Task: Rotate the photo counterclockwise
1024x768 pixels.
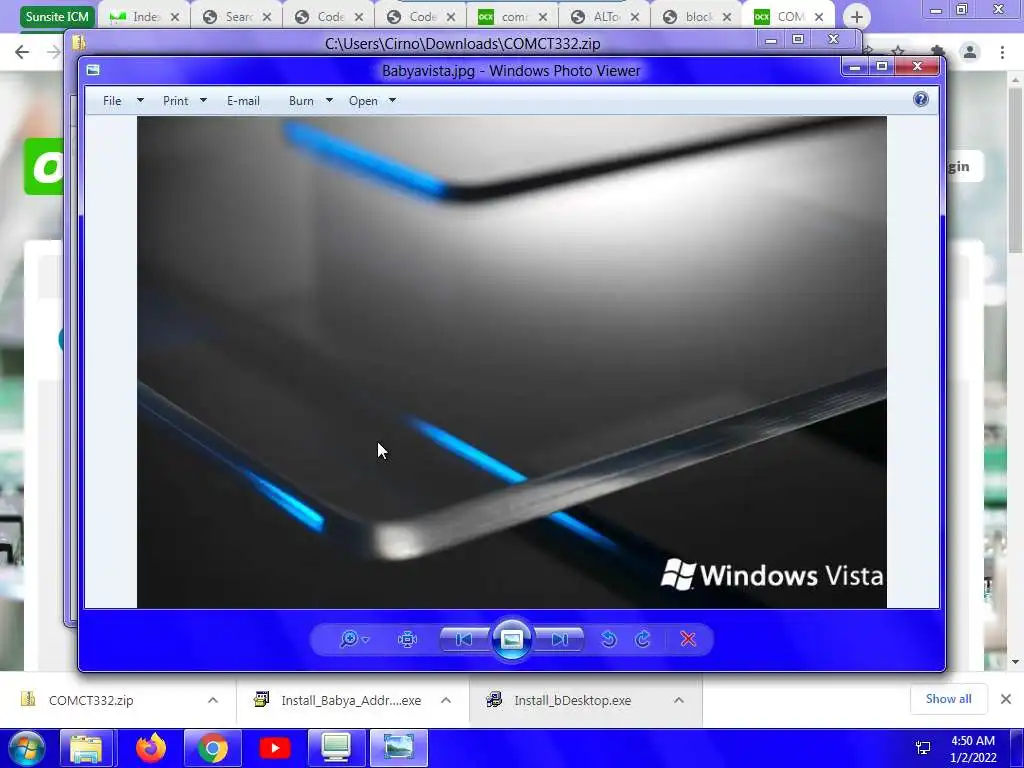Action: pyautogui.click(x=609, y=639)
